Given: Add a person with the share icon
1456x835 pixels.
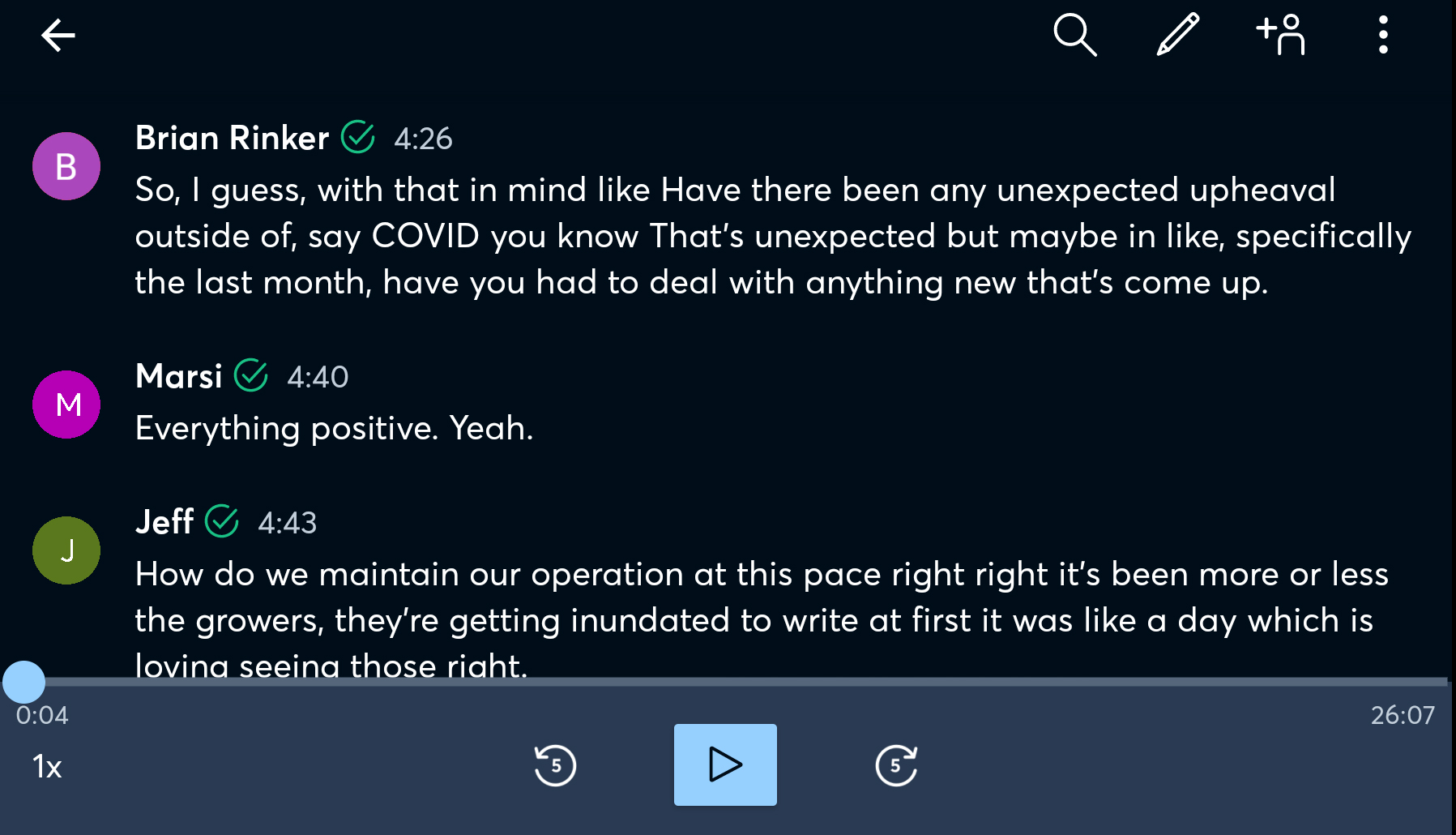Looking at the screenshot, I should 1281,35.
